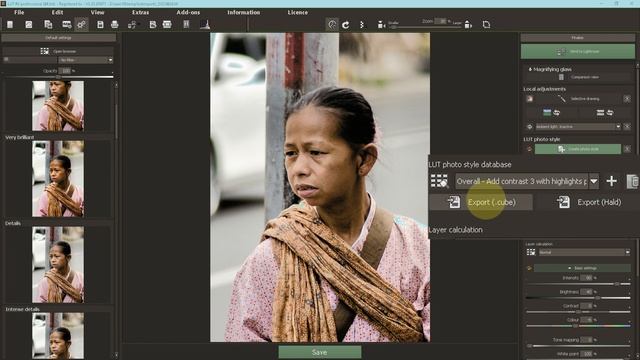This screenshot has width=640, height=360.
Task: Click the highlighted gears toolbar icon
Action: point(81,24)
